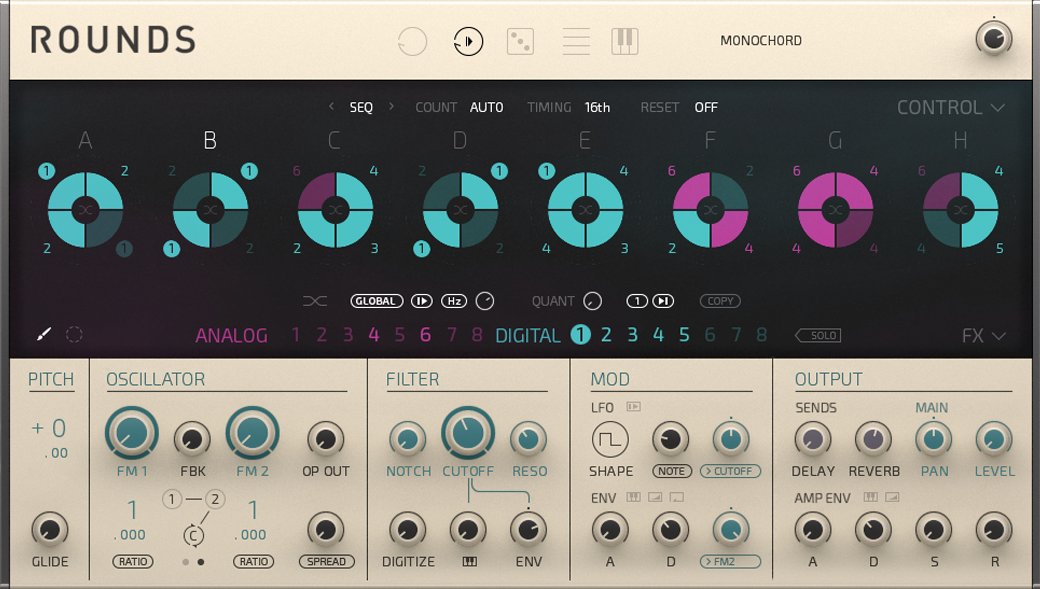The height and width of the screenshot is (589, 1040).
Task: Select ANALOG voice 4
Action: [x=373, y=335]
